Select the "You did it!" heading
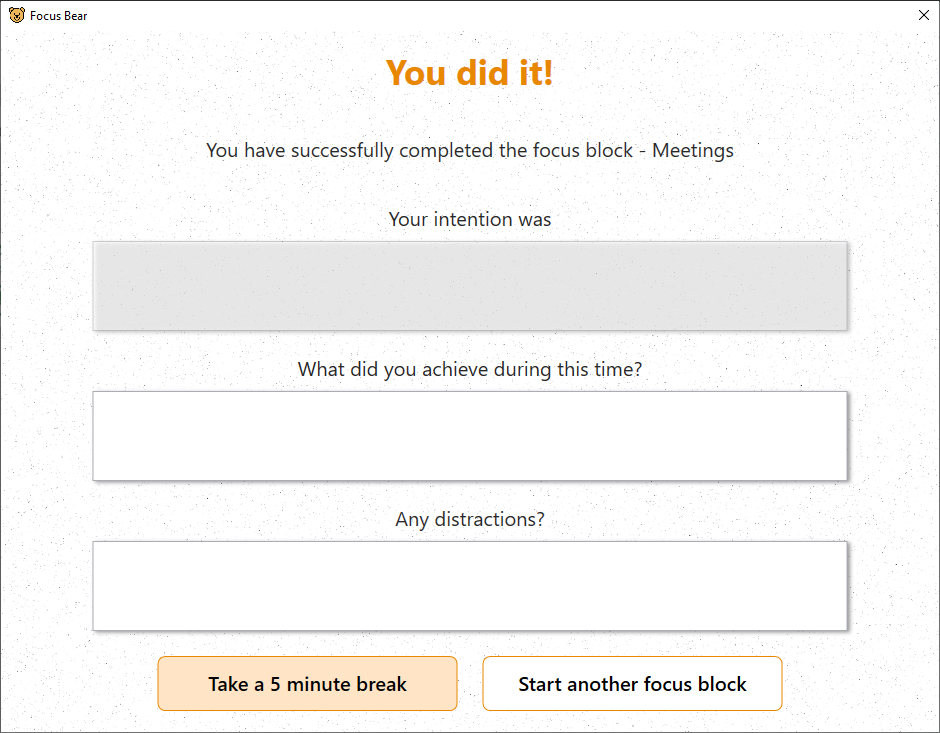Image resolution: width=940 pixels, height=733 pixels. coord(469,73)
